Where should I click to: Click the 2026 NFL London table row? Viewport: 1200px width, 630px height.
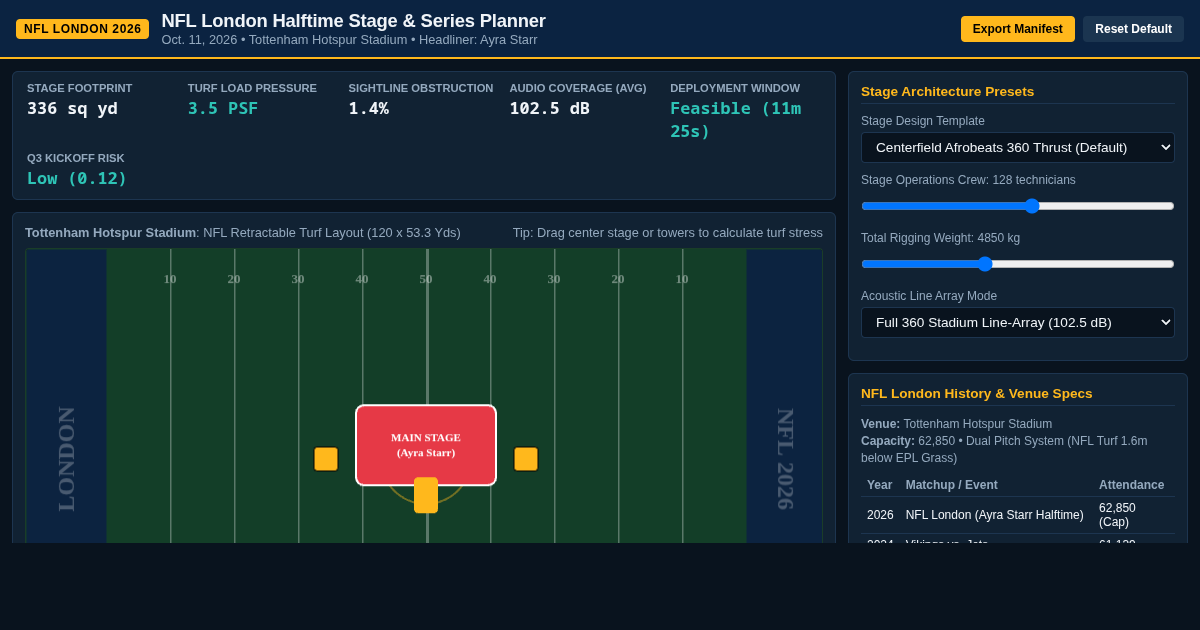click(x=1018, y=515)
